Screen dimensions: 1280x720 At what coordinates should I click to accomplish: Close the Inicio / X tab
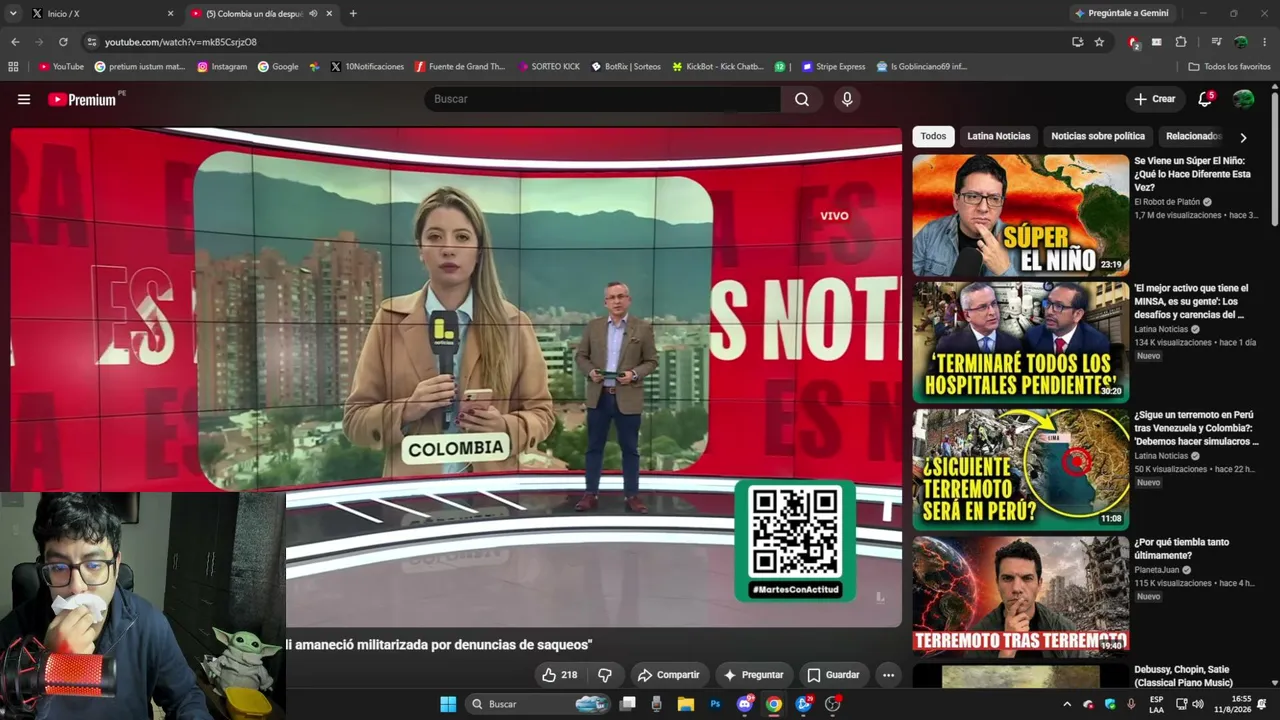[170, 14]
